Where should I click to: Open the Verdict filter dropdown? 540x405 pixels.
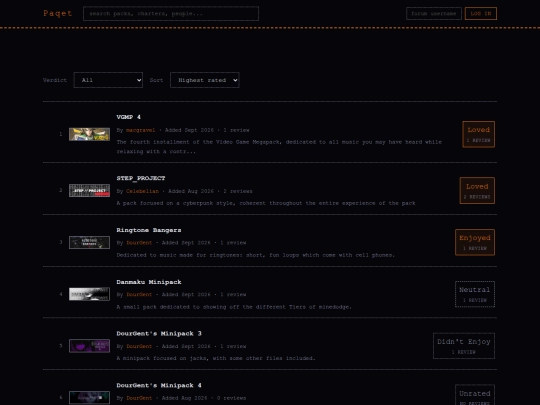(x=108, y=80)
